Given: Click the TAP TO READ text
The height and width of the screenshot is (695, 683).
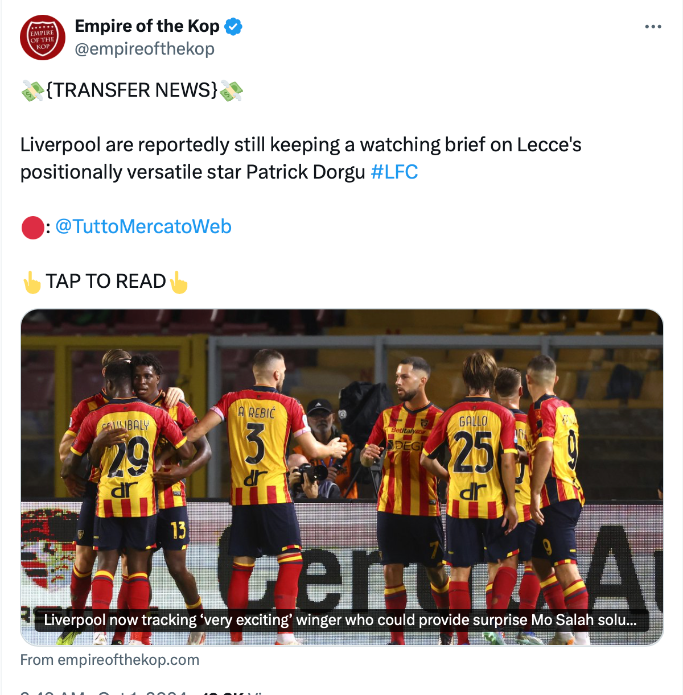Looking at the screenshot, I should [x=105, y=281].
